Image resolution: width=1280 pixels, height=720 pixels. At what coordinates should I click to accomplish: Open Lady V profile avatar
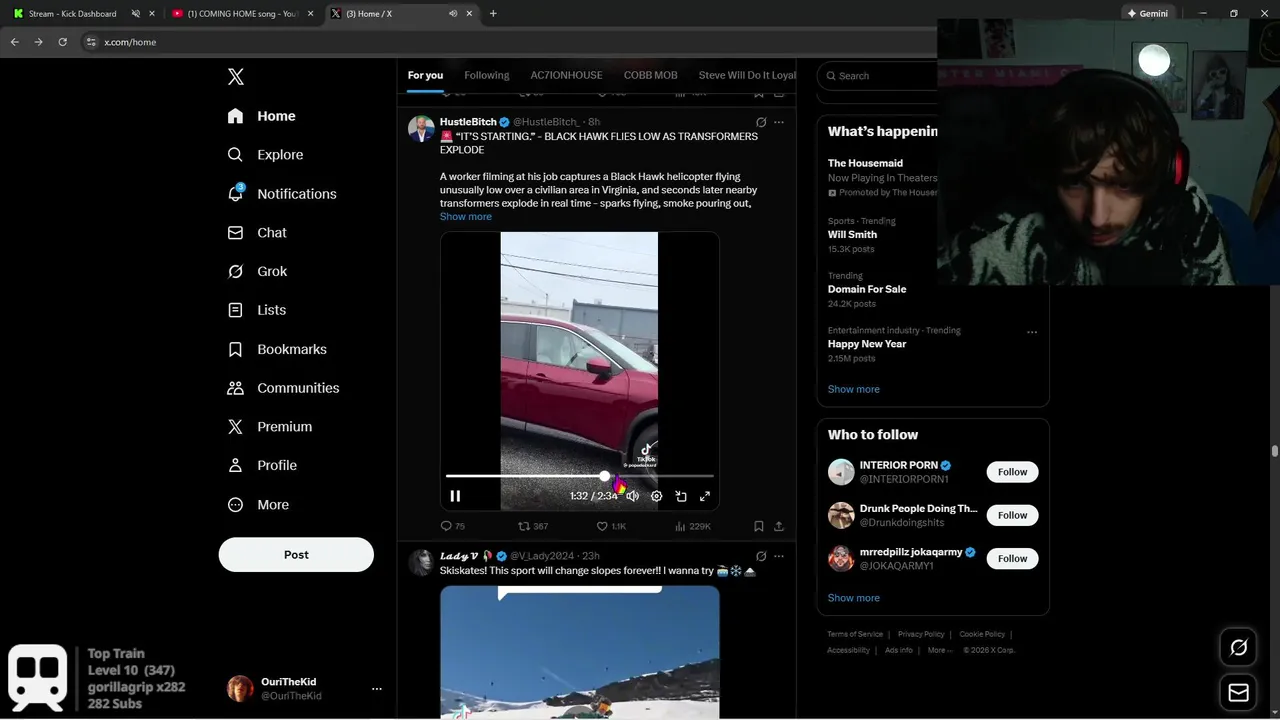(x=421, y=562)
